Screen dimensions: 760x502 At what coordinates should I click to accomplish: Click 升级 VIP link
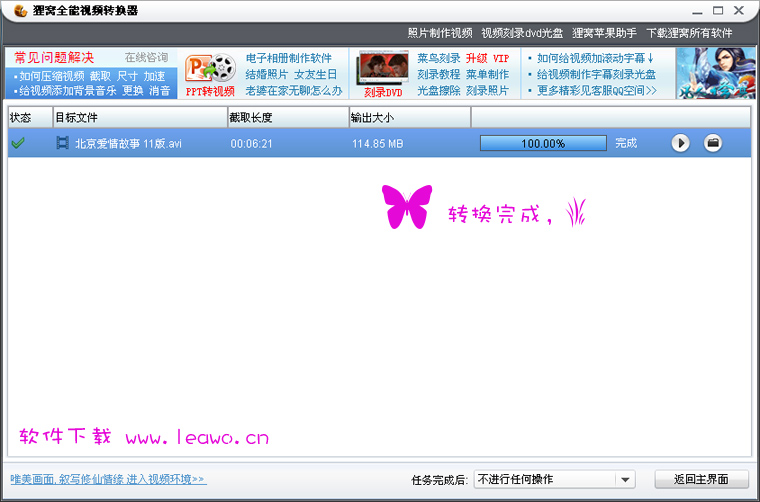point(488,58)
